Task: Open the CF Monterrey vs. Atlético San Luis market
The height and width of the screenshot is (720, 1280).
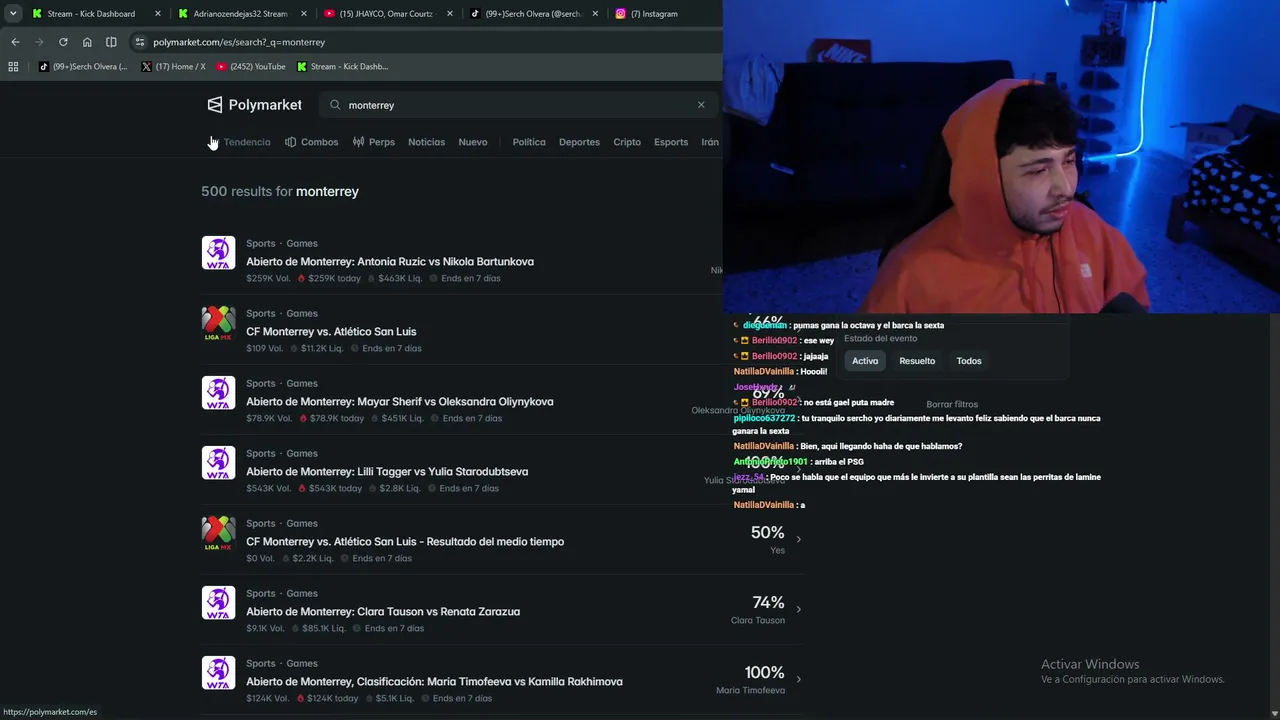Action: point(331,331)
